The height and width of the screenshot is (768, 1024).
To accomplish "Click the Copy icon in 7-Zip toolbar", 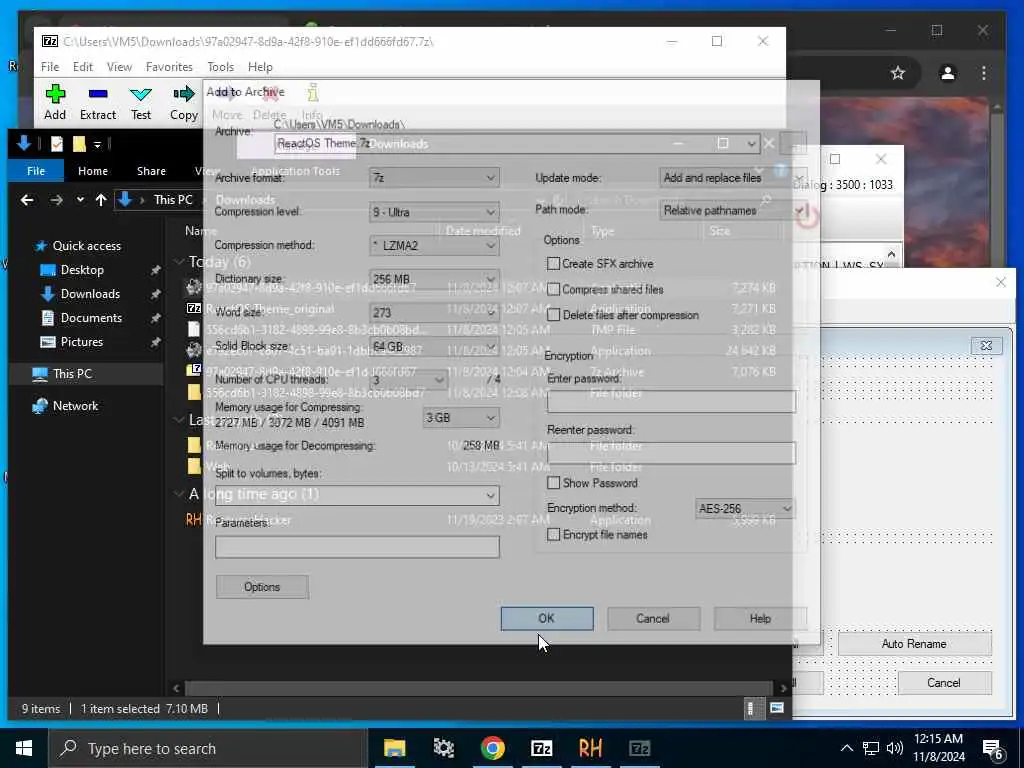I will (x=184, y=103).
